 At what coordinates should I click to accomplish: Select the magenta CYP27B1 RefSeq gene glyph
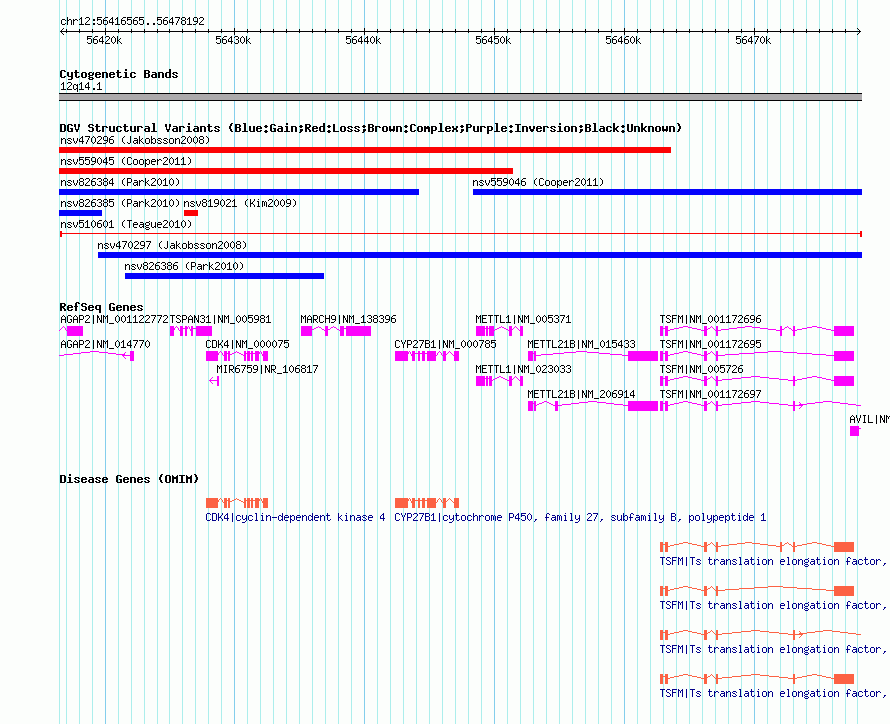pyautogui.click(x=427, y=356)
